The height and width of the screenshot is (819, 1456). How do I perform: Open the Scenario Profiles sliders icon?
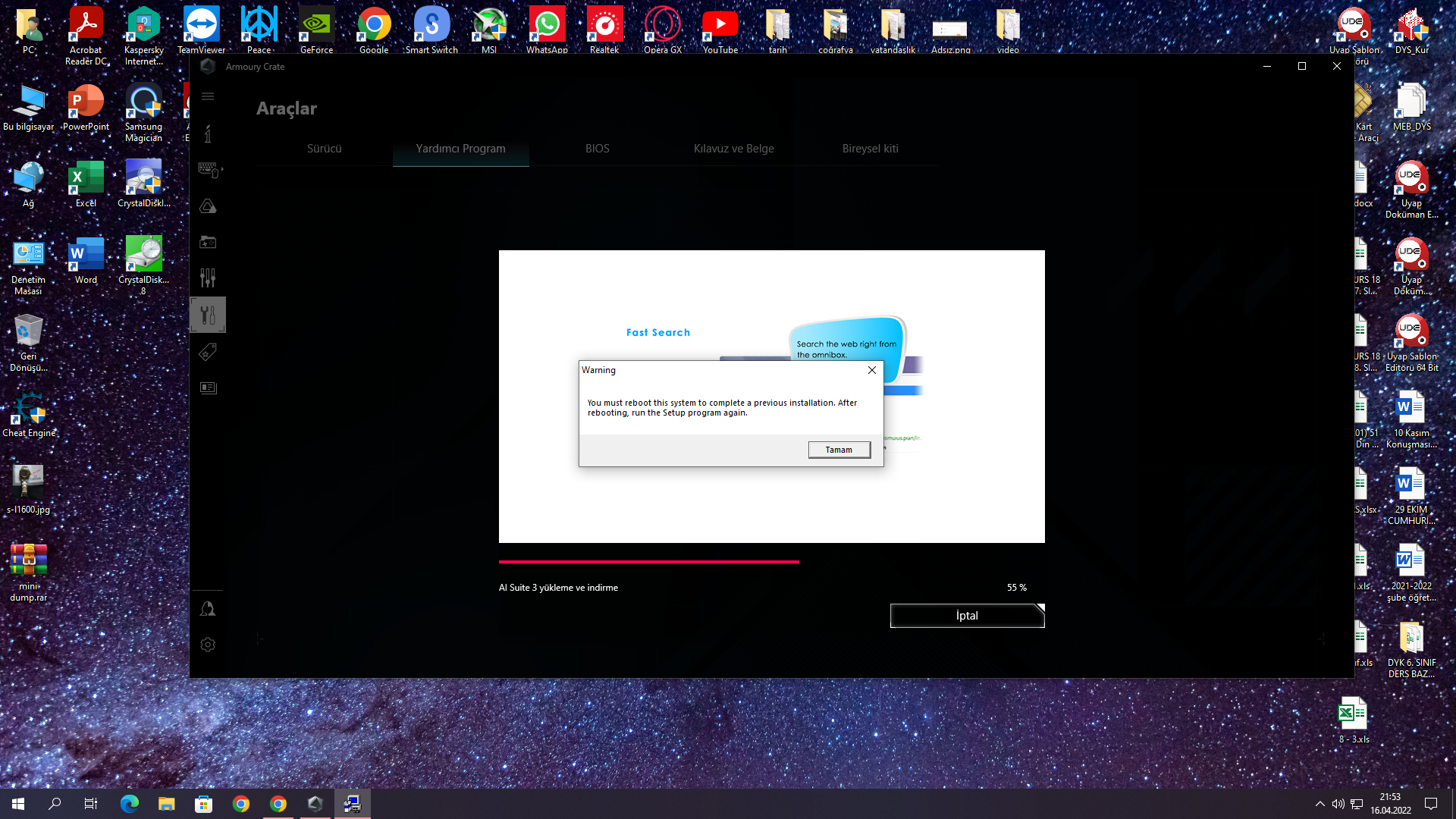point(208,278)
